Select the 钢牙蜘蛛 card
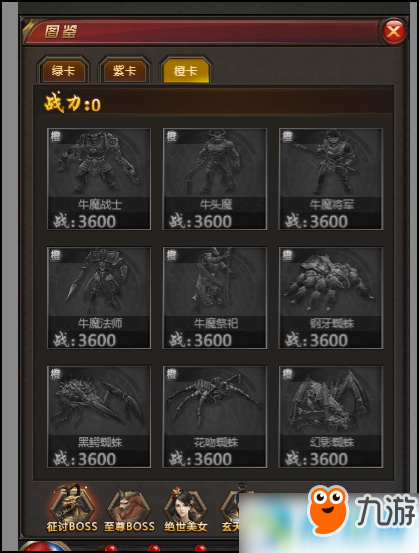Screen dimensions: 419x553 click(x=331, y=298)
